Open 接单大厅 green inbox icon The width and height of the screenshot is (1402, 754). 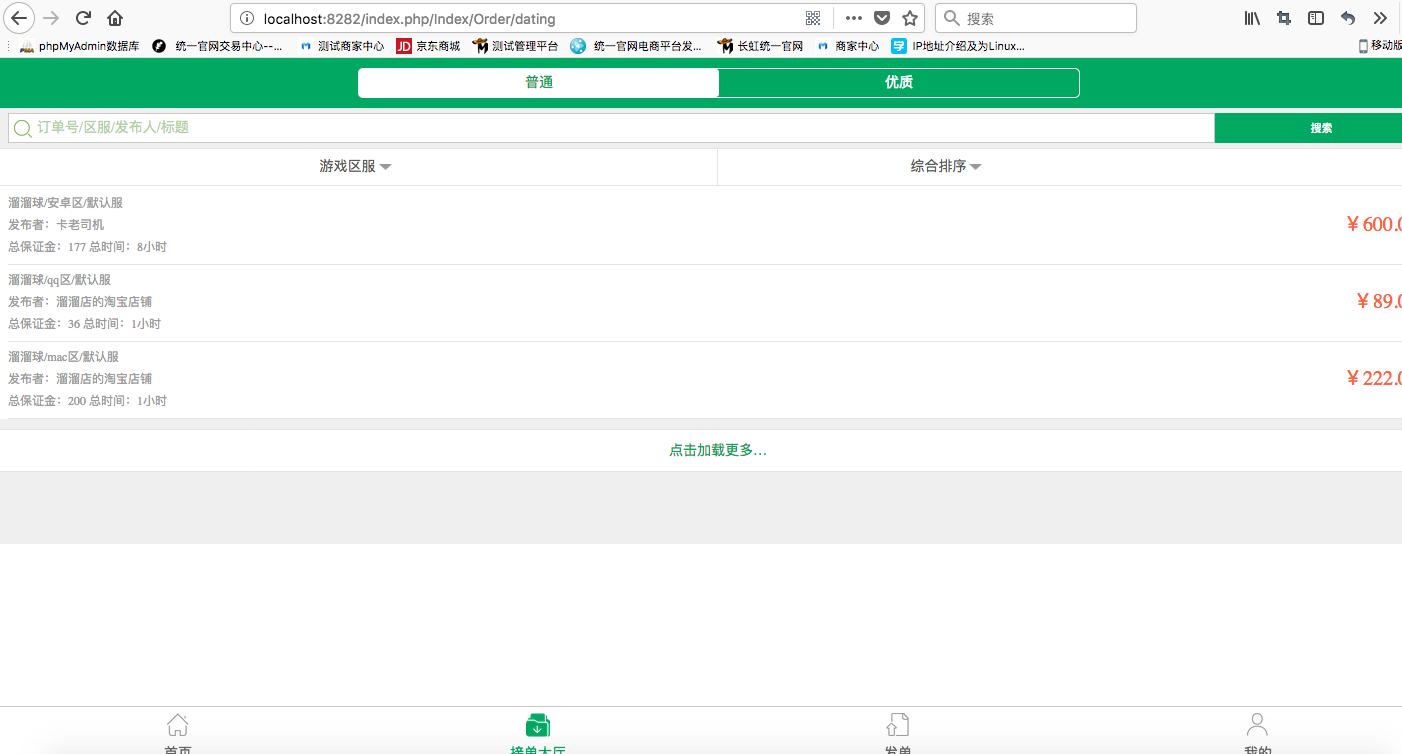point(538,725)
